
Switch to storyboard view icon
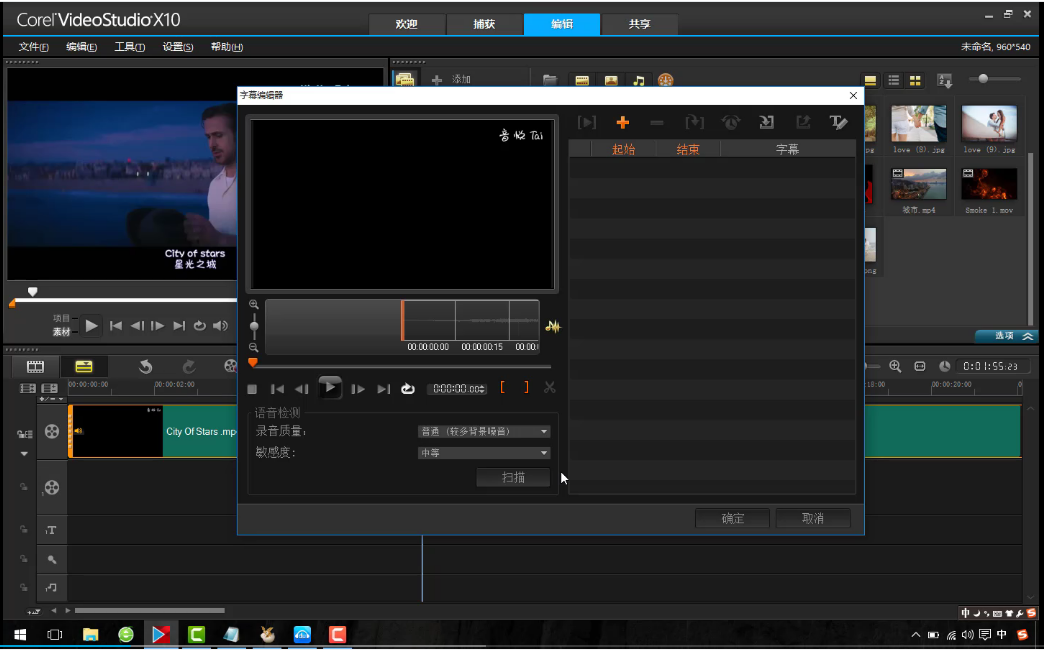(x=35, y=366)
